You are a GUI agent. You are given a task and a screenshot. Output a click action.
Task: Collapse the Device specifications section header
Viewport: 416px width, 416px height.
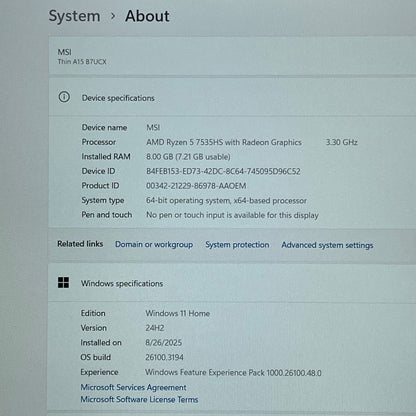[232, 97]
